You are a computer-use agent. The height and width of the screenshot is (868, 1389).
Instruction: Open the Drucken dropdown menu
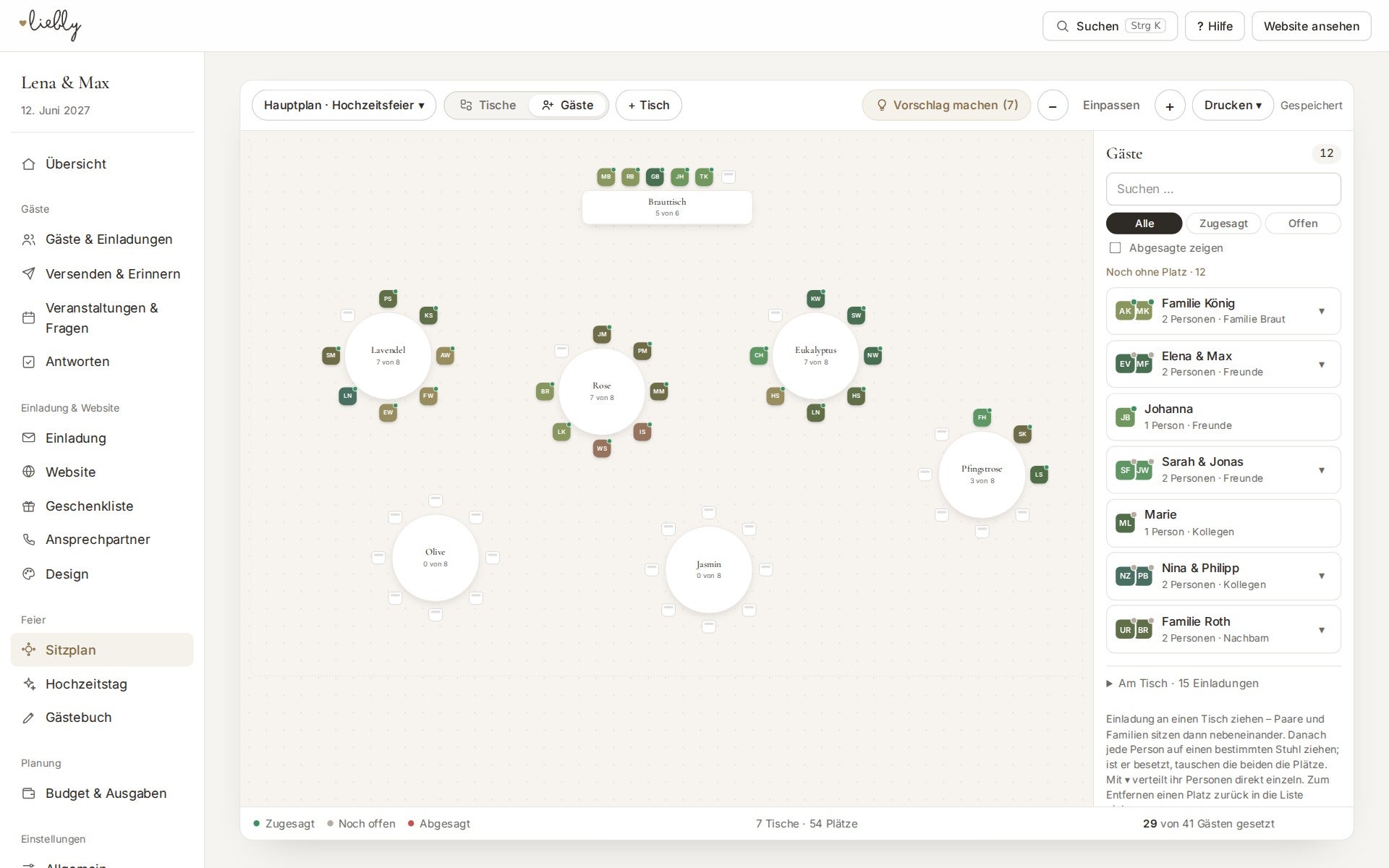(x=1233, y=105)
